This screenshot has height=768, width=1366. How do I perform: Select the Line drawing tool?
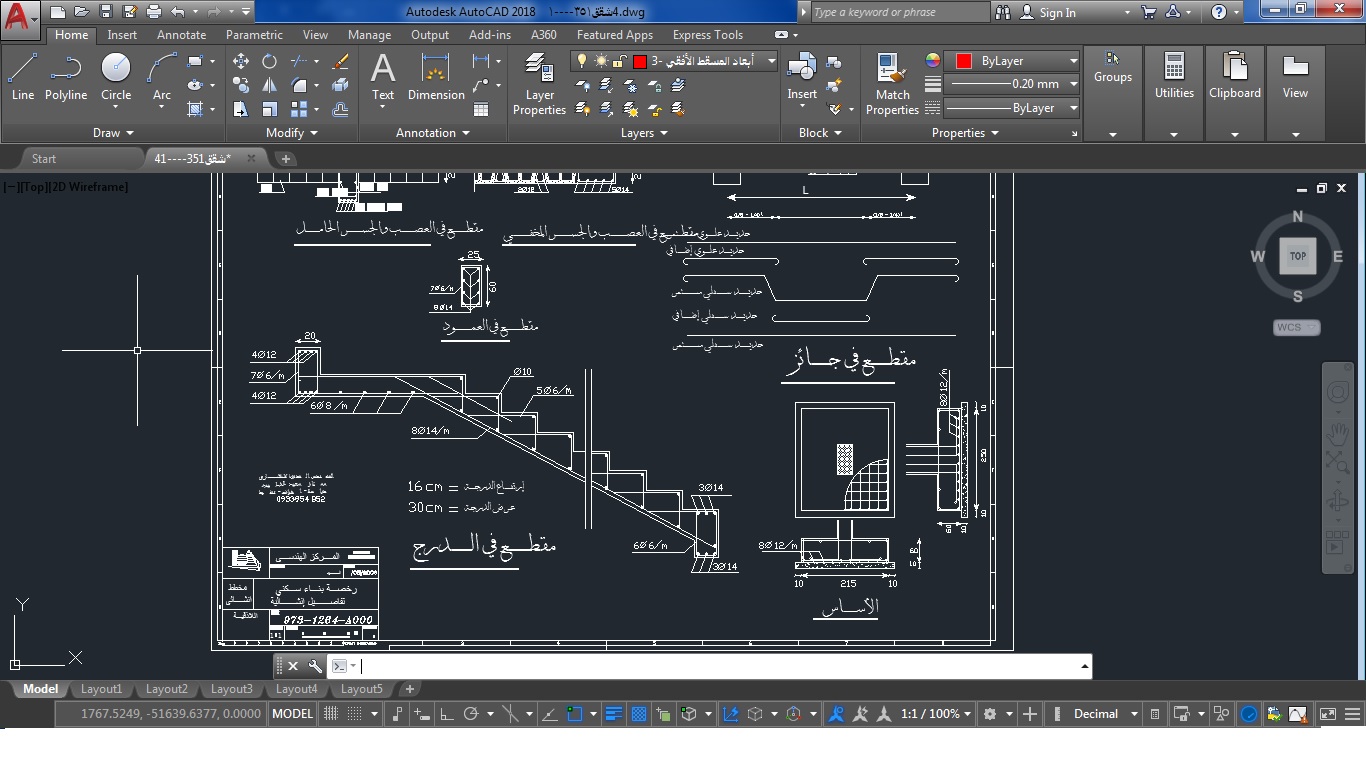[x=23, y=77]
